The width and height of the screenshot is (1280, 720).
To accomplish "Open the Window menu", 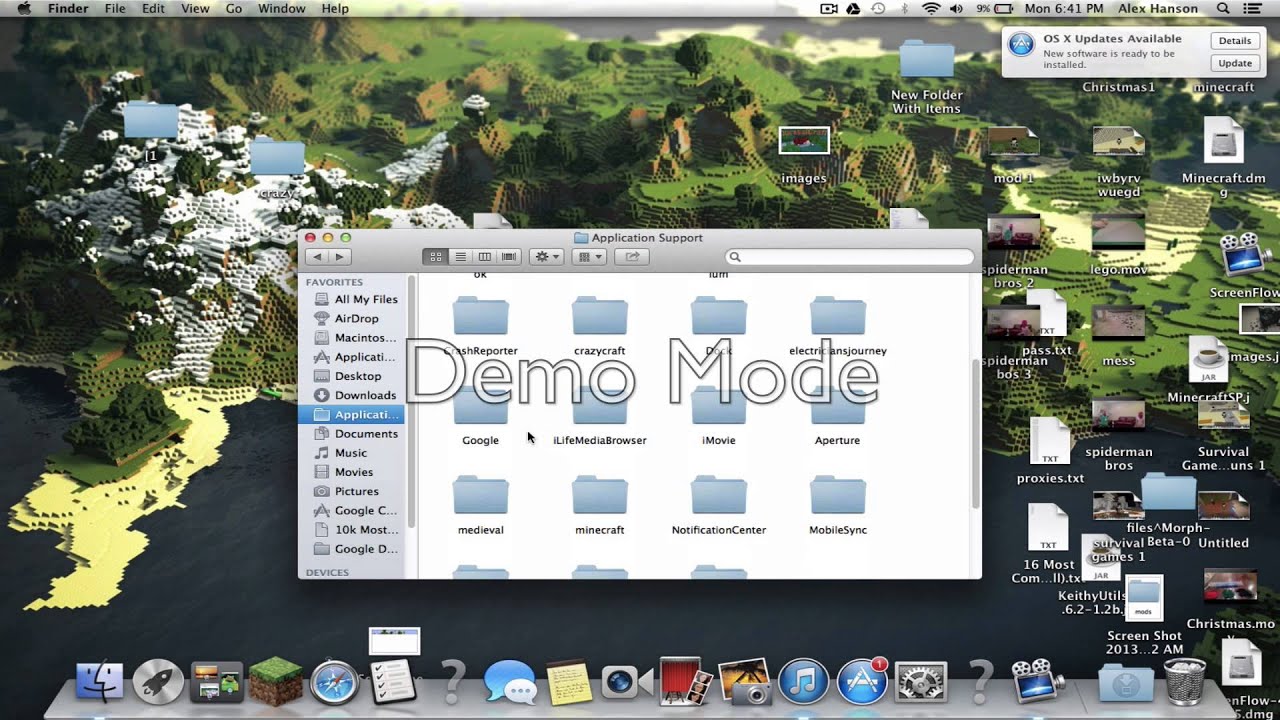I will coord(281,9).
